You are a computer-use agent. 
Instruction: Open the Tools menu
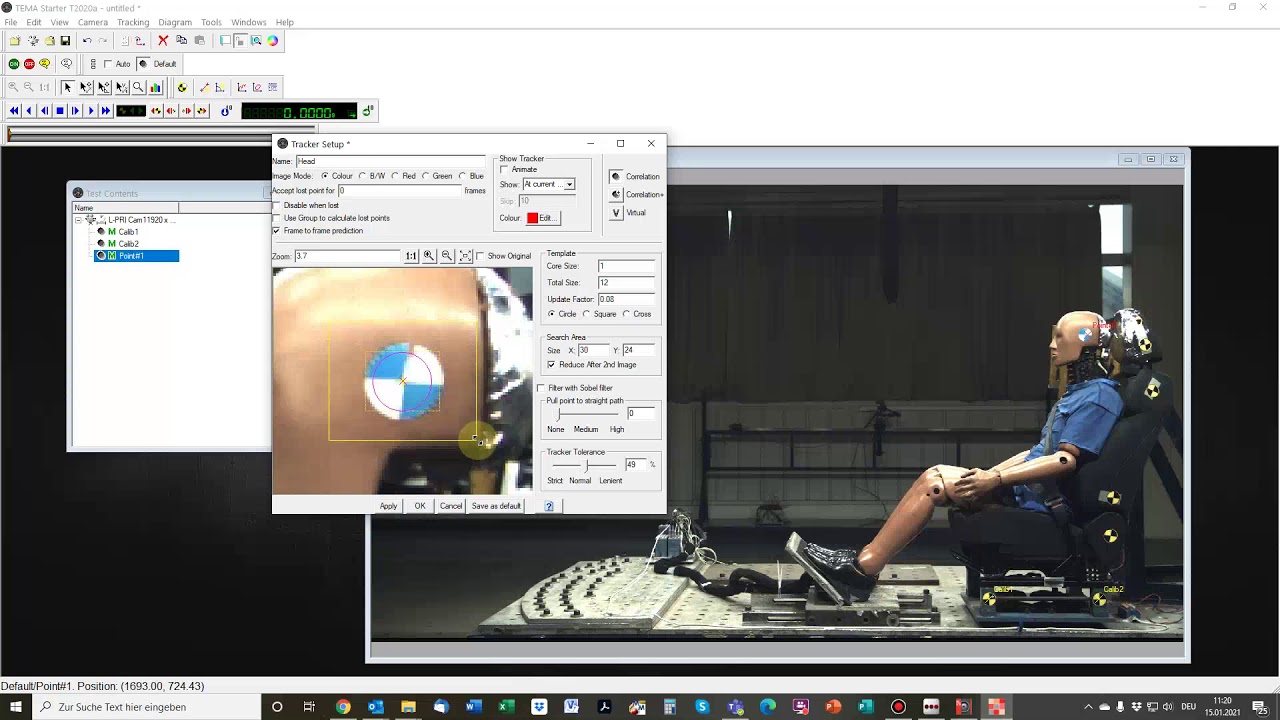[211, 22]
